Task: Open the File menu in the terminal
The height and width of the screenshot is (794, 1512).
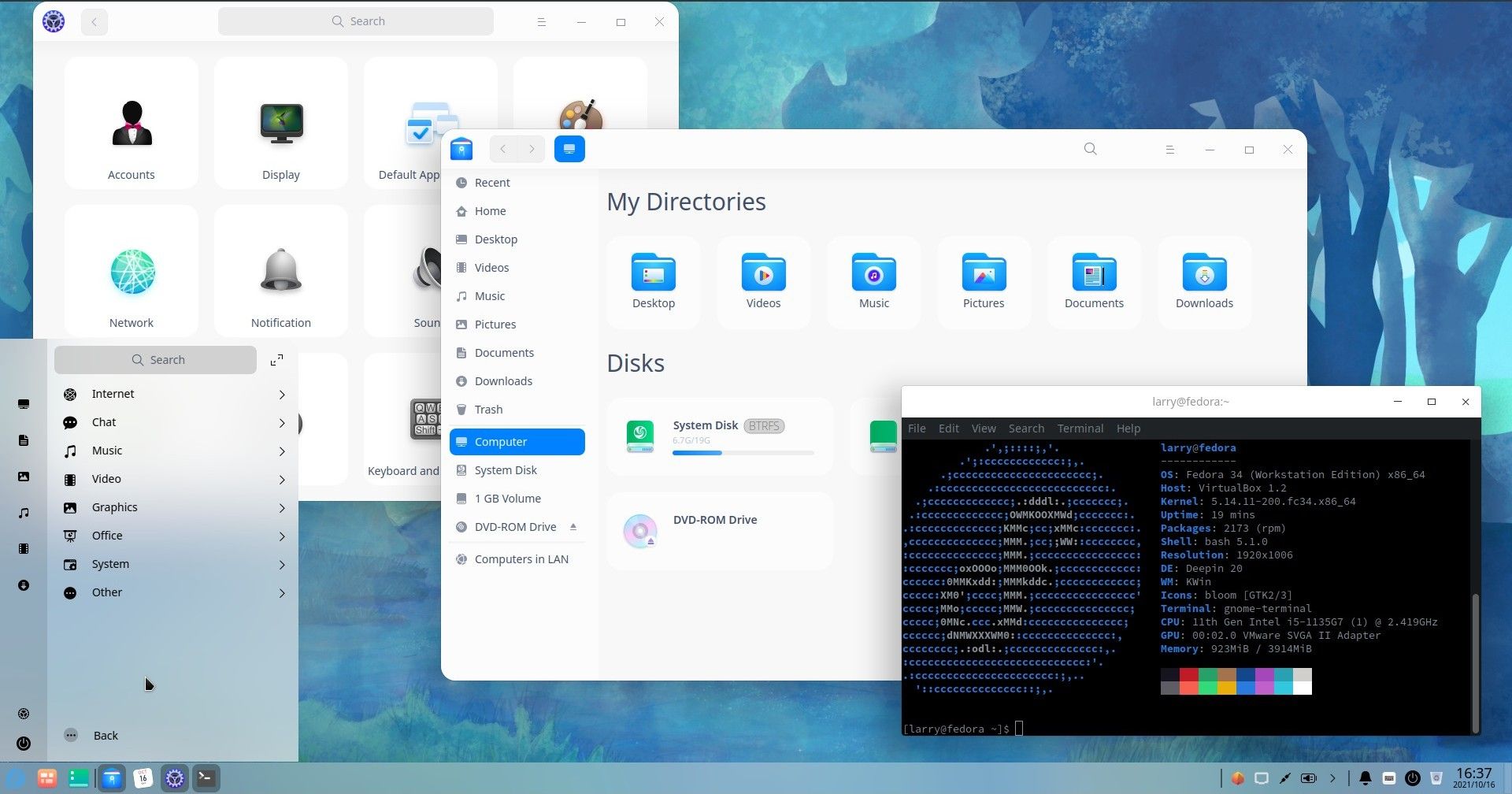Action: point(917,428)
